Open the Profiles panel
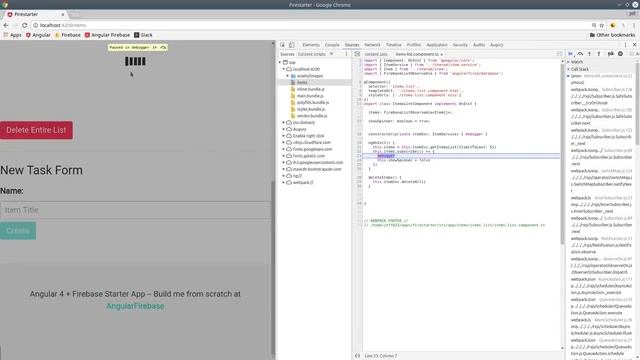Screen dimensions: 640x360 tap(414, 45)
